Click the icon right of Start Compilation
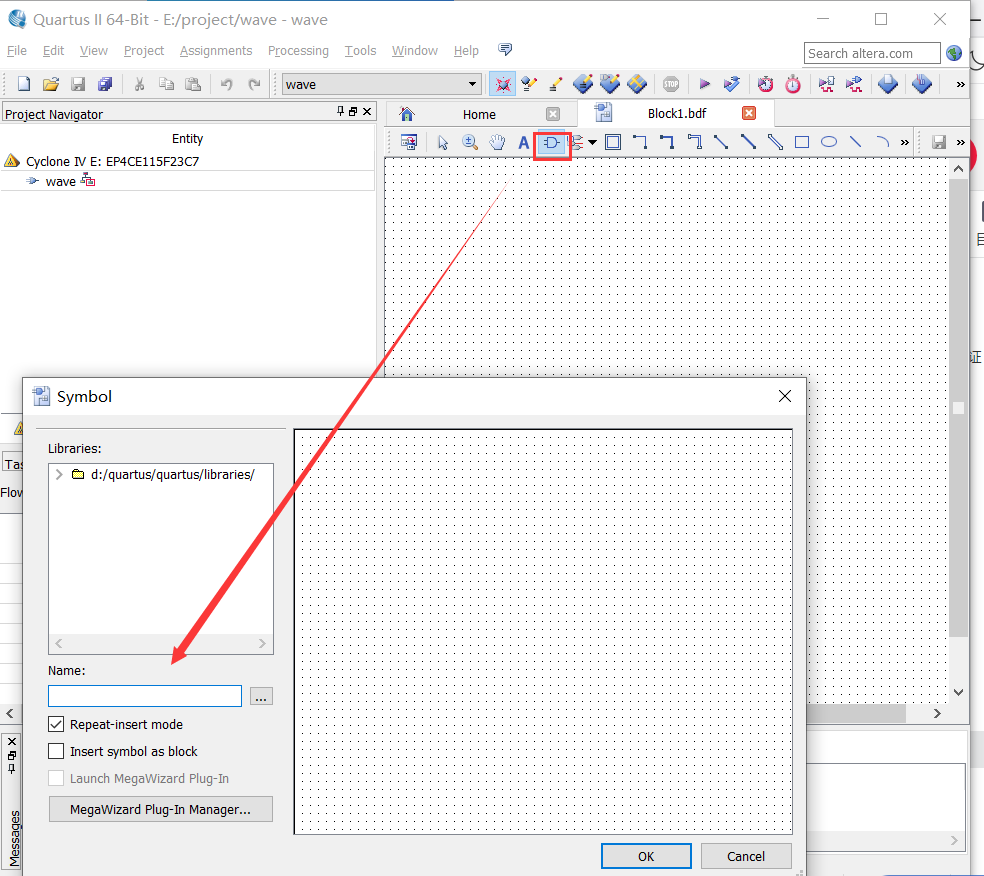The height and width of the screenshot is (876, 984). (x=731, y=84)
